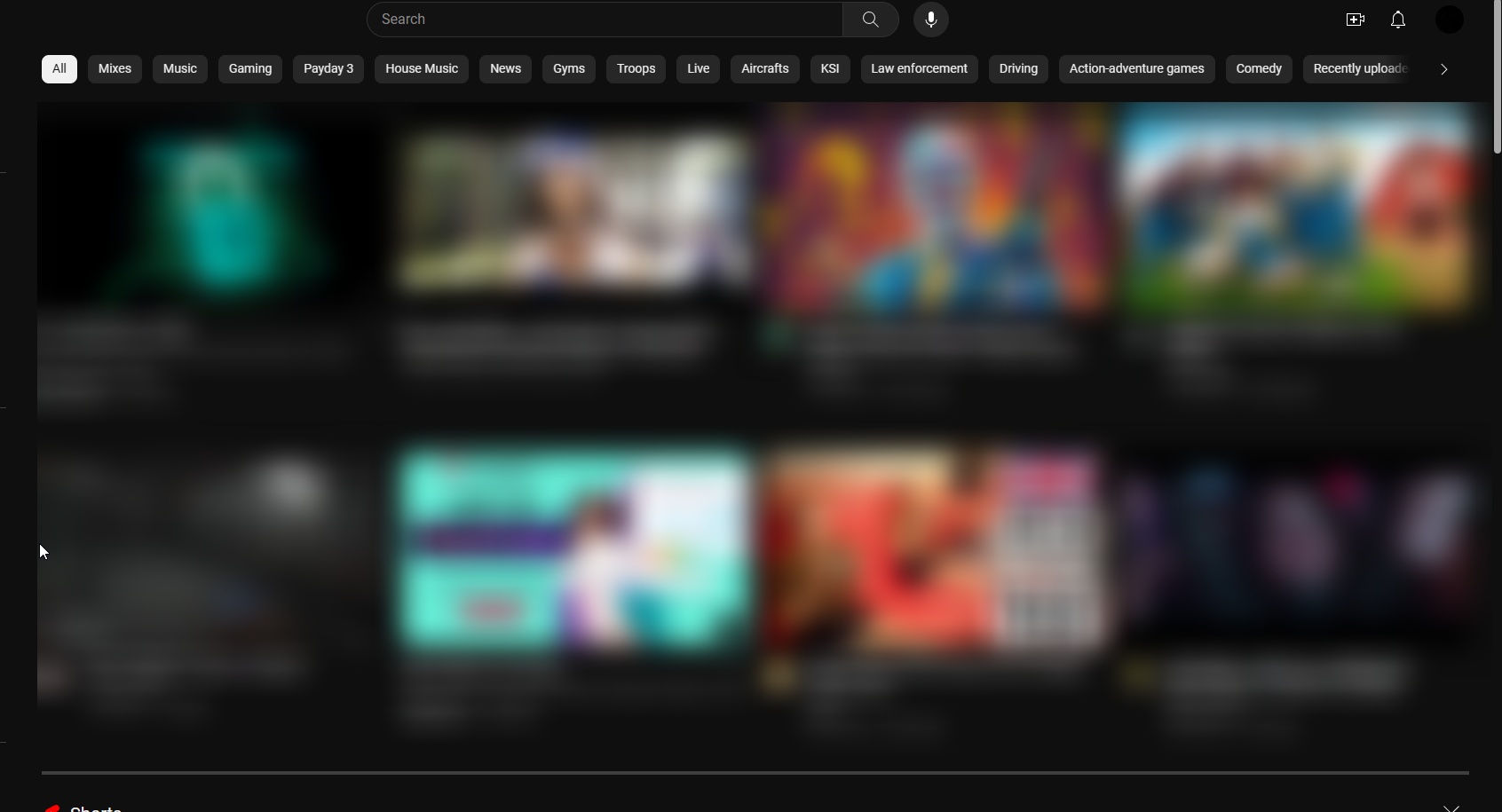This screenshot has width=1502, height=812.
Task: Click the next arrow to reveal more chips
Action: pos(1444,68)
